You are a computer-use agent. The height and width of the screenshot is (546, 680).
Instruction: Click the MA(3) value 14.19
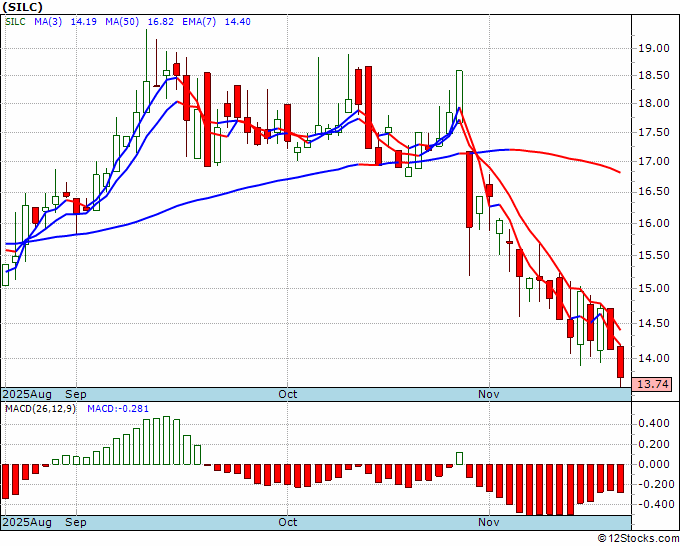[x=84, y=22]
